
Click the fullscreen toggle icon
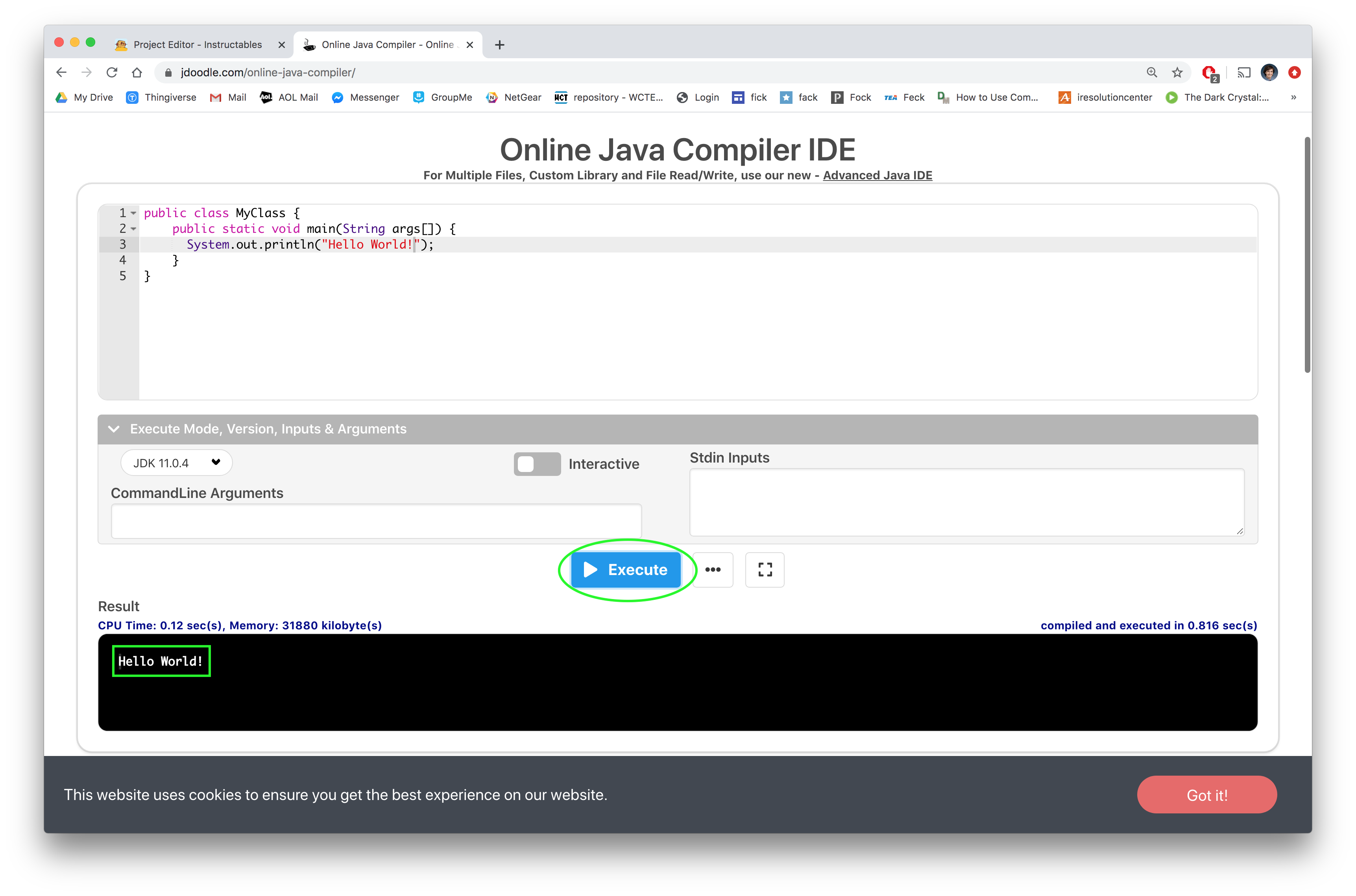coord(764,570)
